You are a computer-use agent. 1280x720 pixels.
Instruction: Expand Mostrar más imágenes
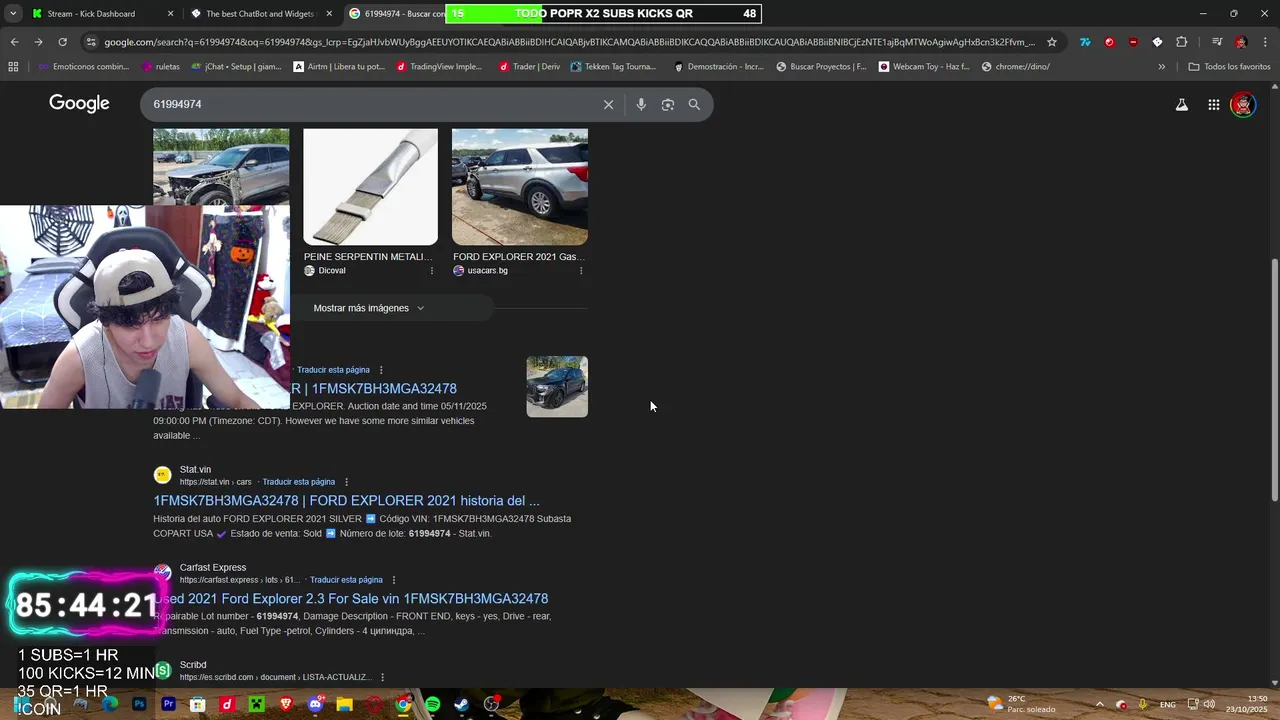(369, 308)
